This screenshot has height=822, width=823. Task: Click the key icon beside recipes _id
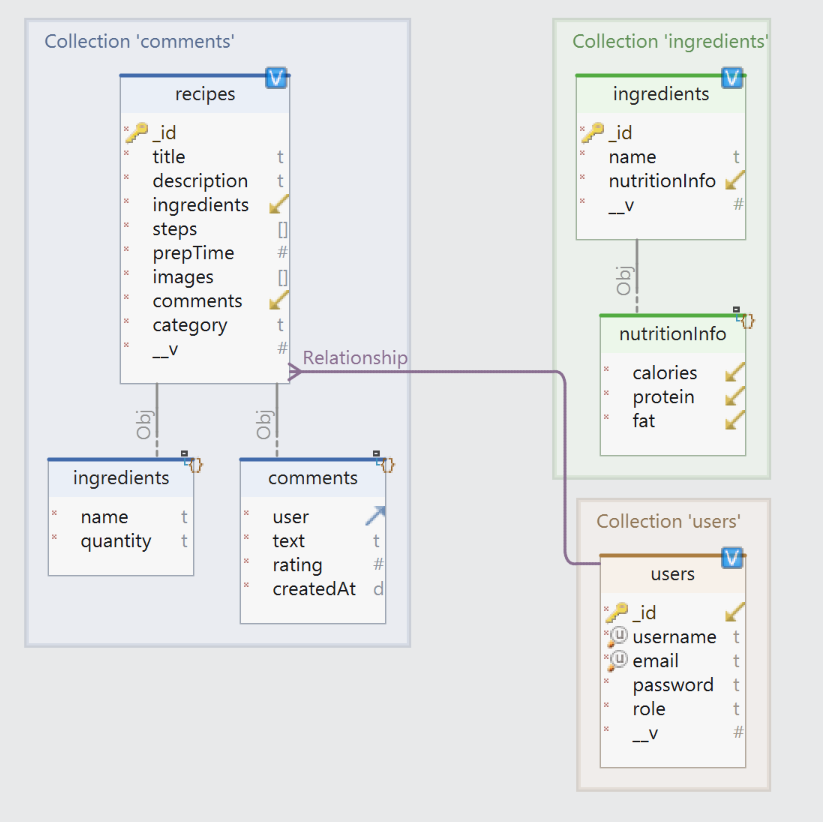point(137,132)
